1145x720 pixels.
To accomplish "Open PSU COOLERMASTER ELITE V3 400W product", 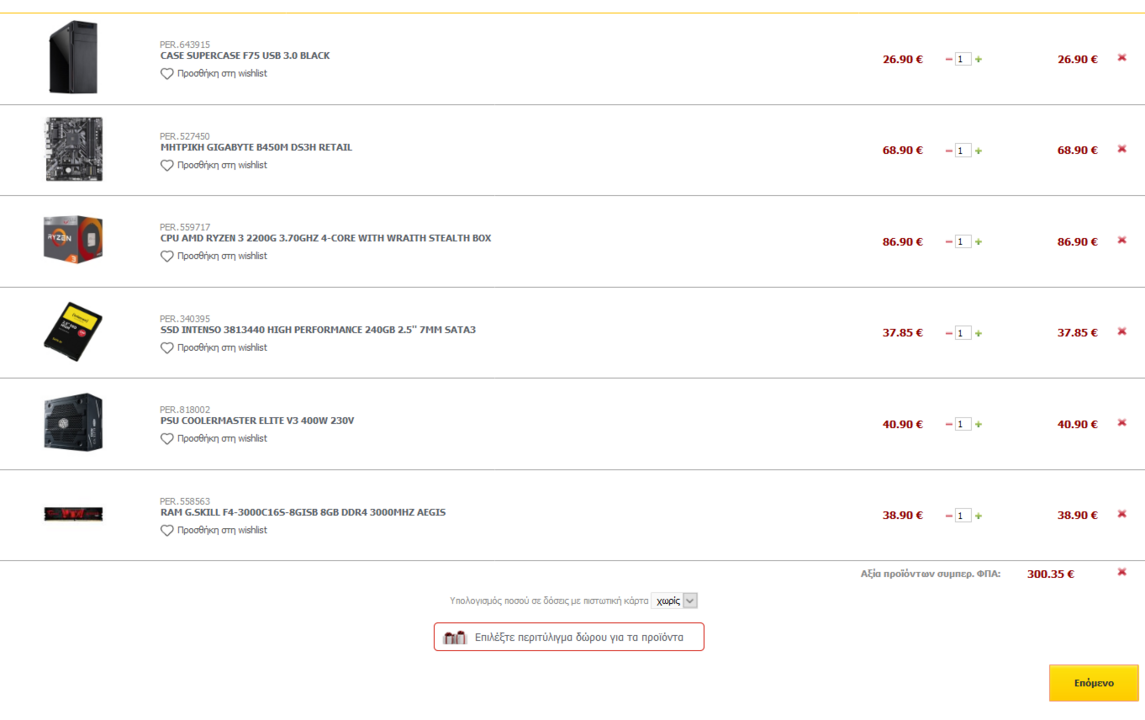I will [x=257, y=421].
